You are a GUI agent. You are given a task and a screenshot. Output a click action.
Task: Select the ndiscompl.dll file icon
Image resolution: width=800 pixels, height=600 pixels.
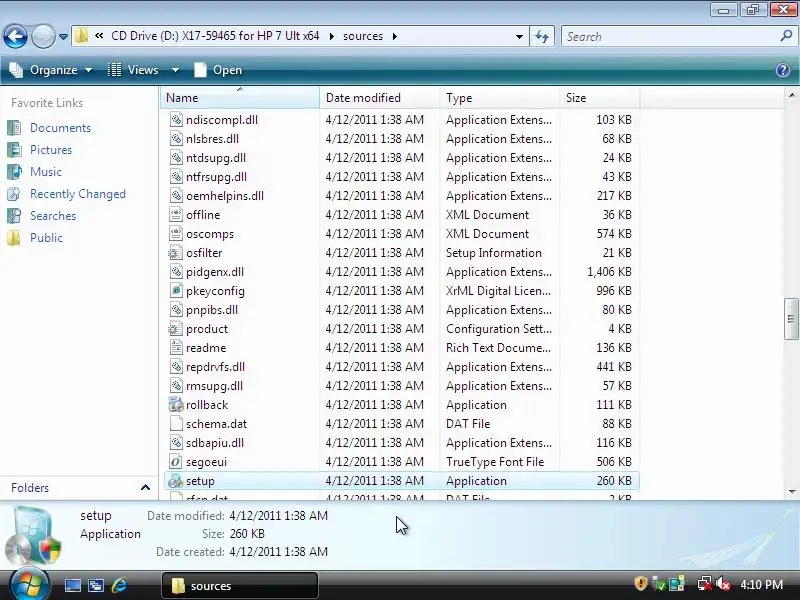click(x=176, y=120)
